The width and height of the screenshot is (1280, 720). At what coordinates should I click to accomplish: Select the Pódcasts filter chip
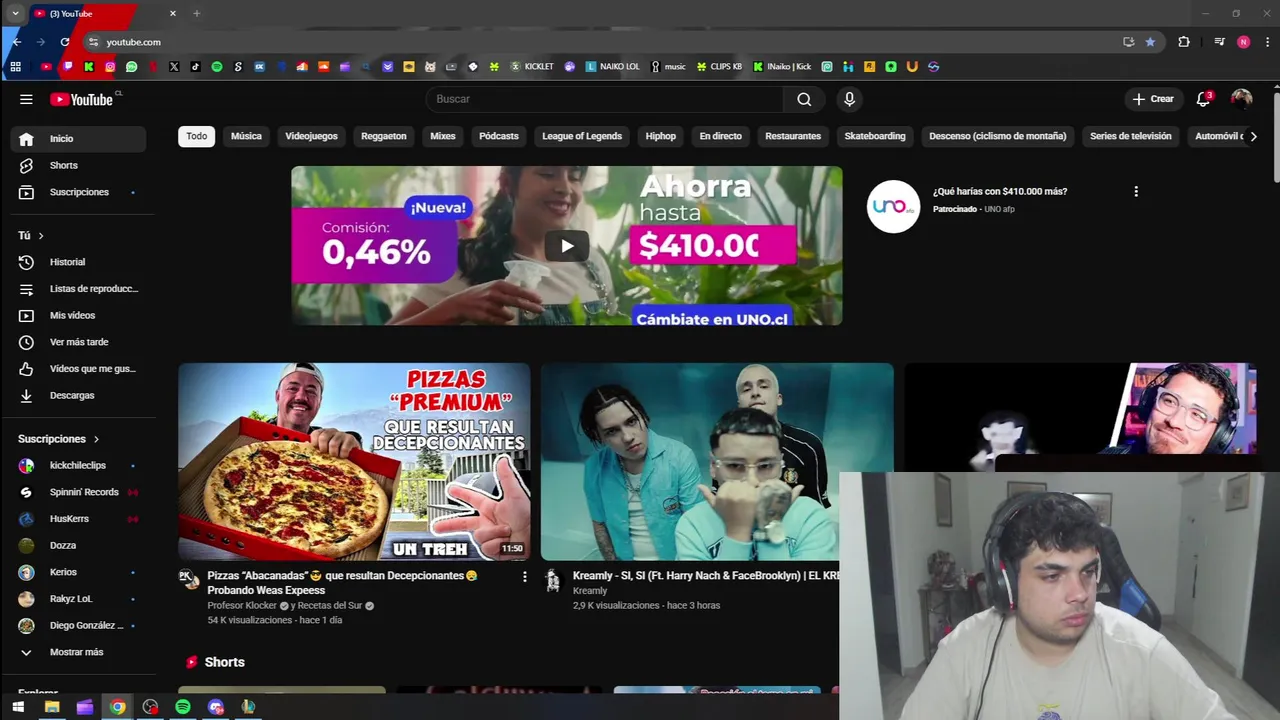coord(499,136)
